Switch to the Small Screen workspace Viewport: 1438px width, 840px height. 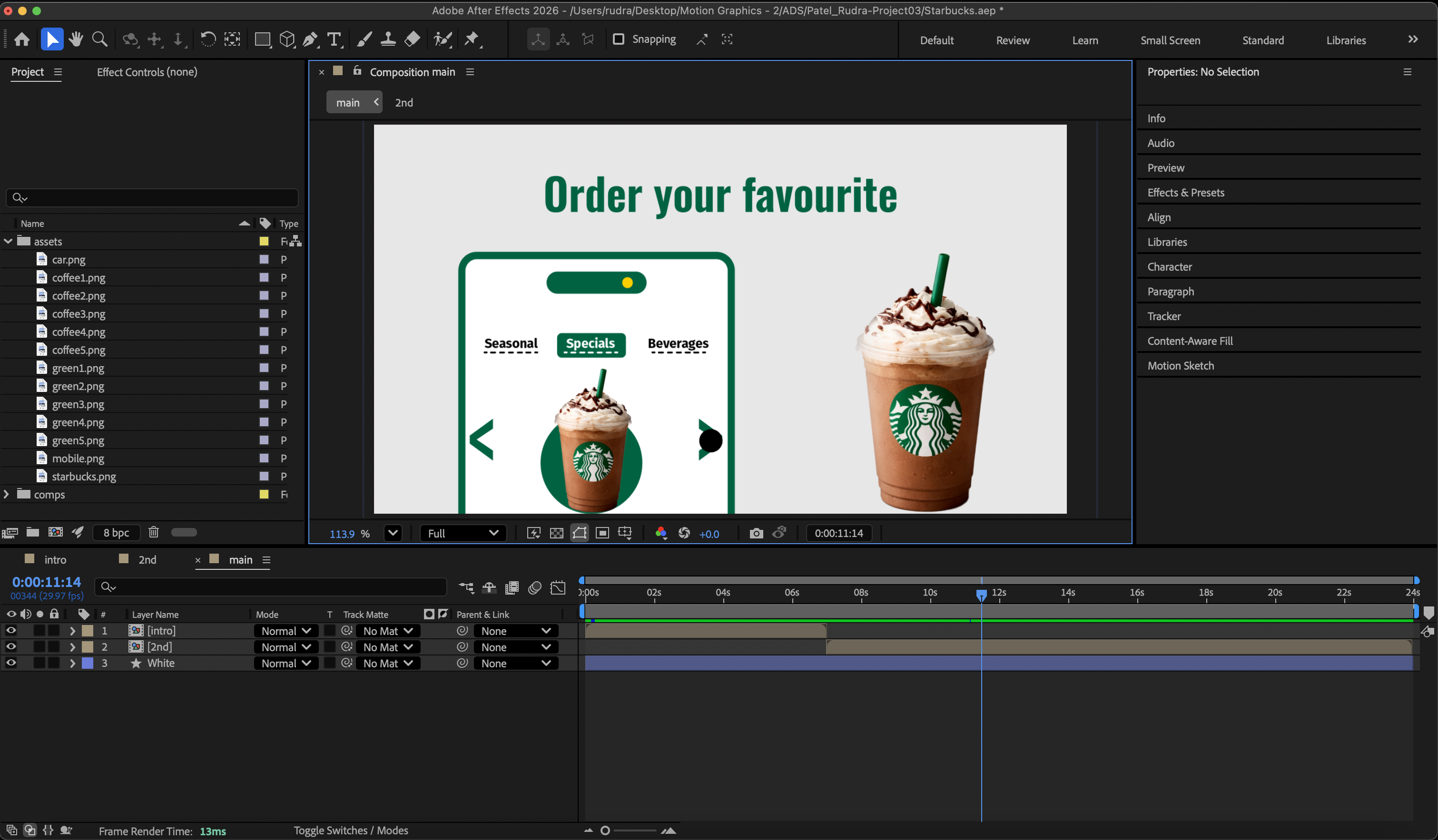coord(1170,40)
